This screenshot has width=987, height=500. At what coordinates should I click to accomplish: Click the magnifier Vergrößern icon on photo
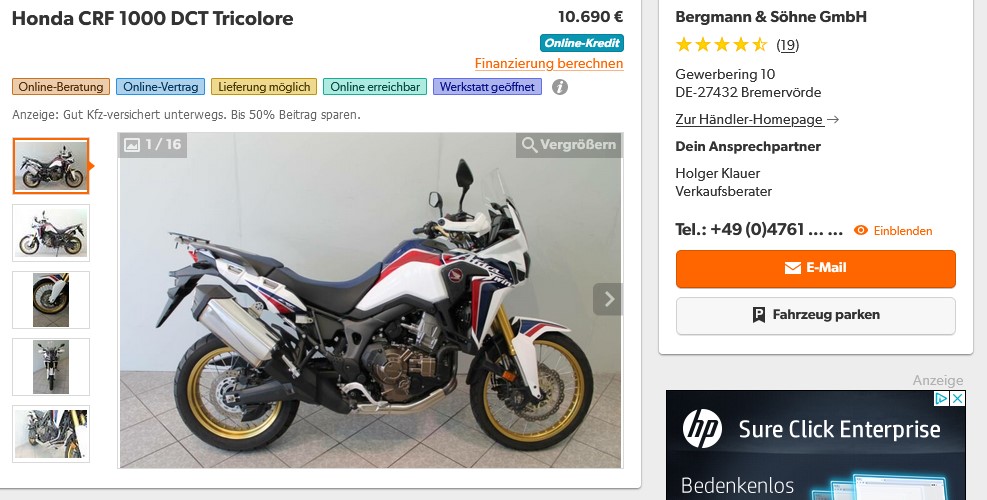(x=529, y=145)
